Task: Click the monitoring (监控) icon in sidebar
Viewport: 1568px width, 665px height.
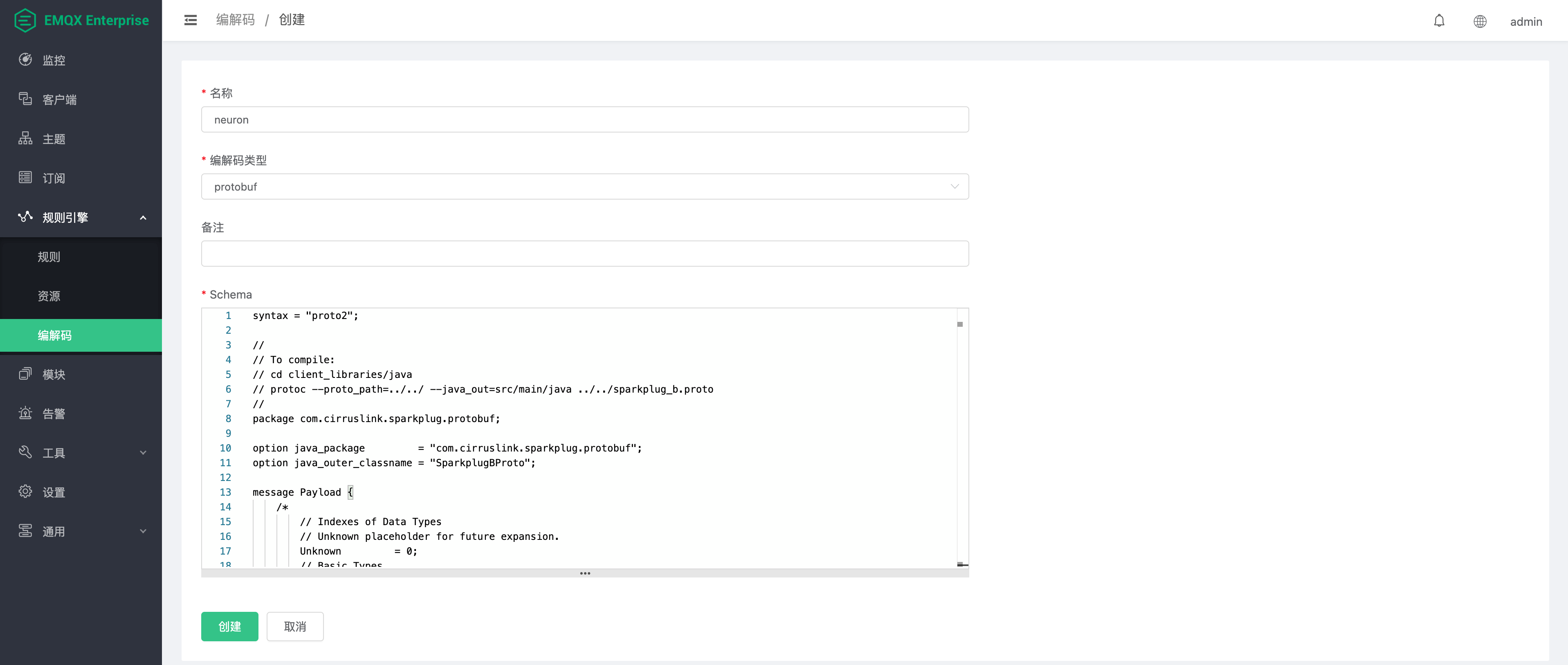Action: pos(25,60)
